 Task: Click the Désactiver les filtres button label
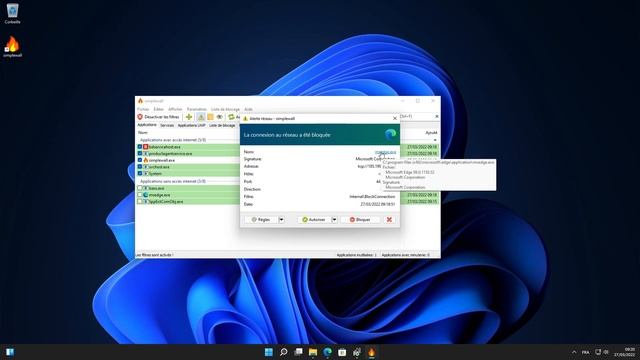pyautogui.click(x=162, y=117)
